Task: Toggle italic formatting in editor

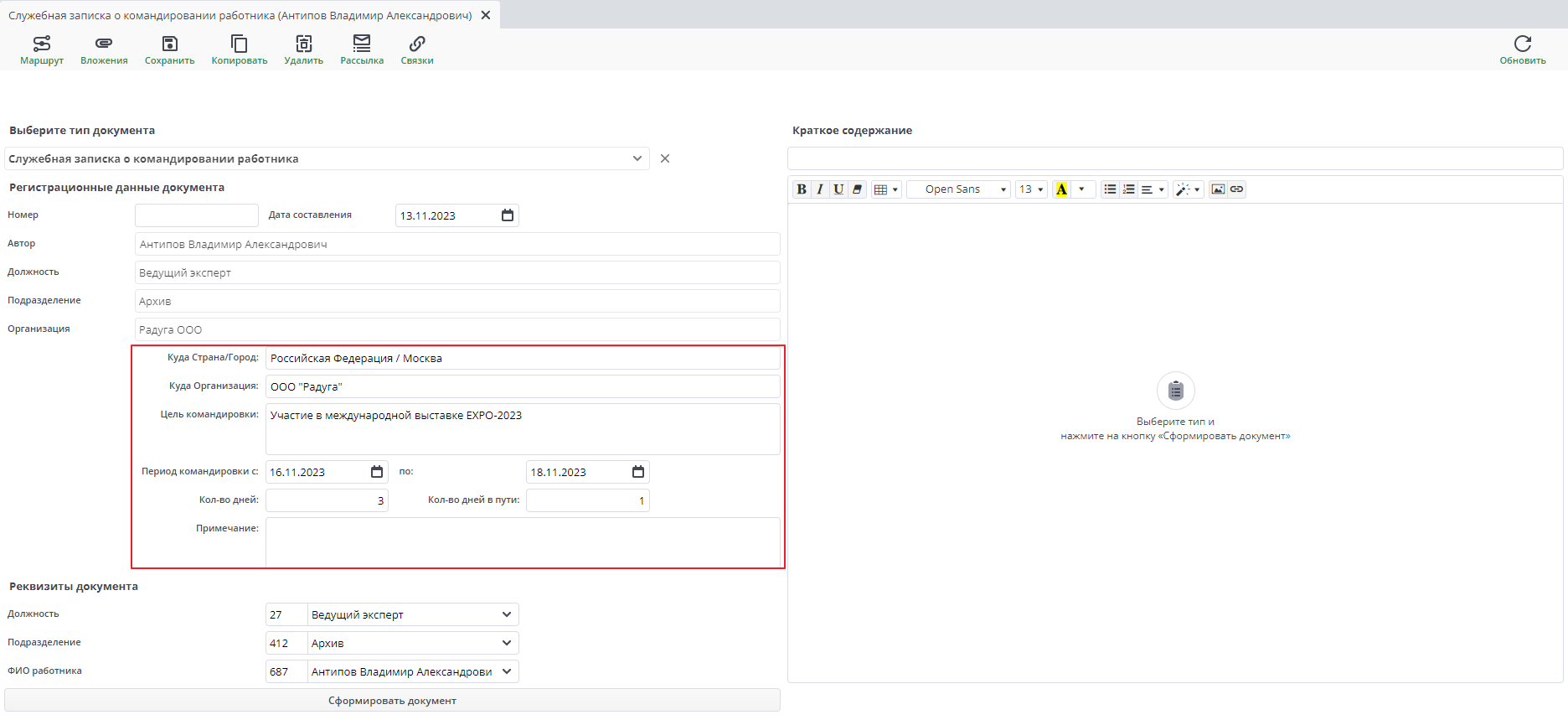Action: pyautogui.click(x=820, y=189)
